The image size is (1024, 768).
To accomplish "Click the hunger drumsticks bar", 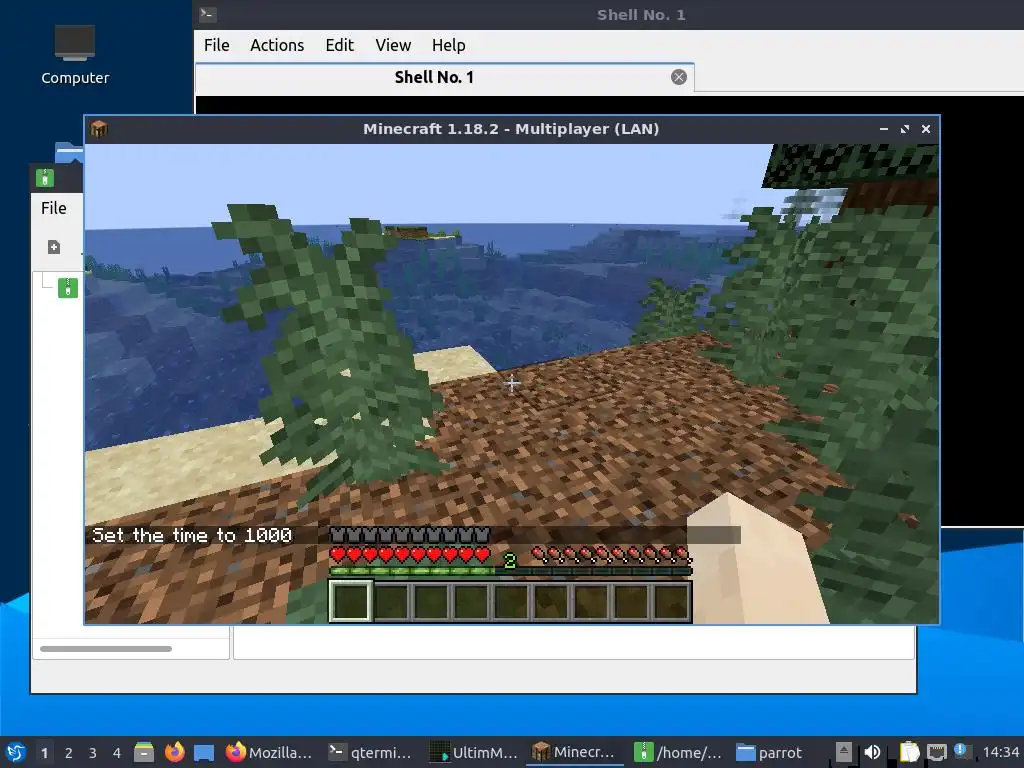I will pos(611,555).
